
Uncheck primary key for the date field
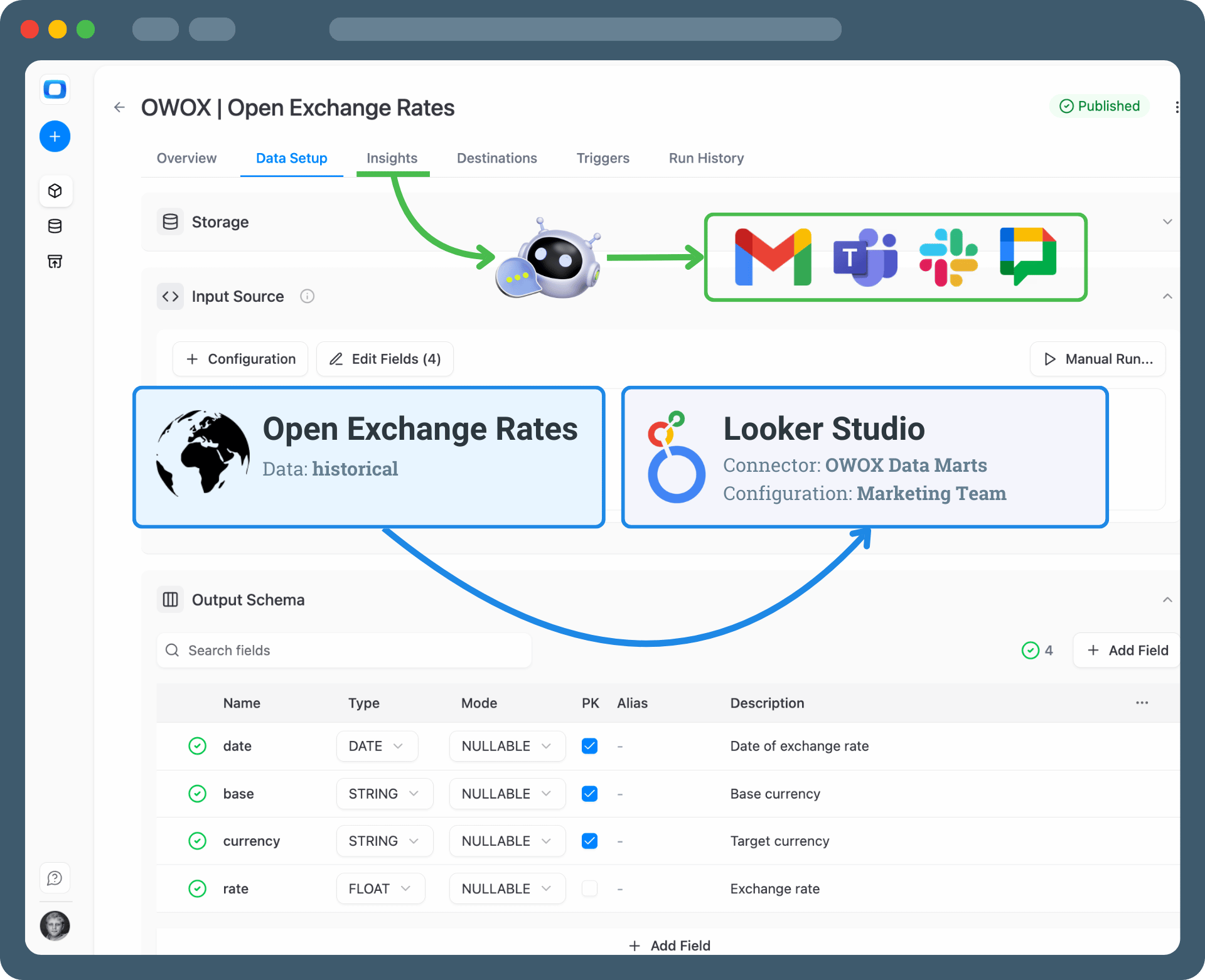click(x=589, y=746)
